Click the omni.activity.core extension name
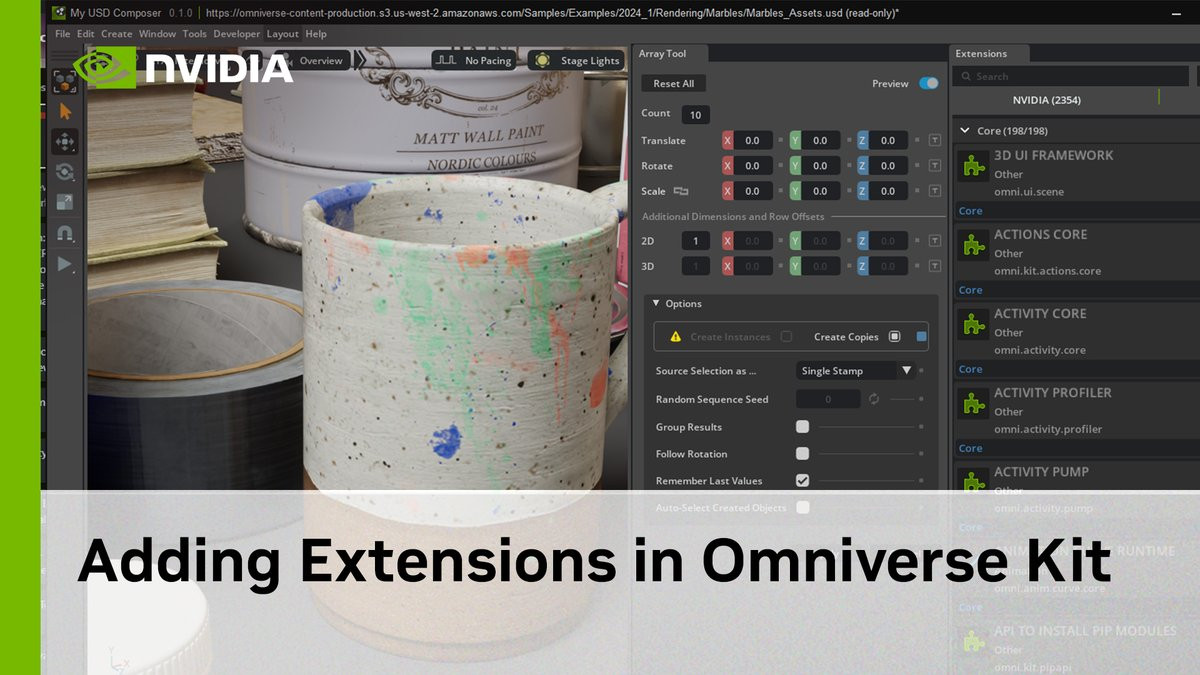 (x=1040, y=350)
